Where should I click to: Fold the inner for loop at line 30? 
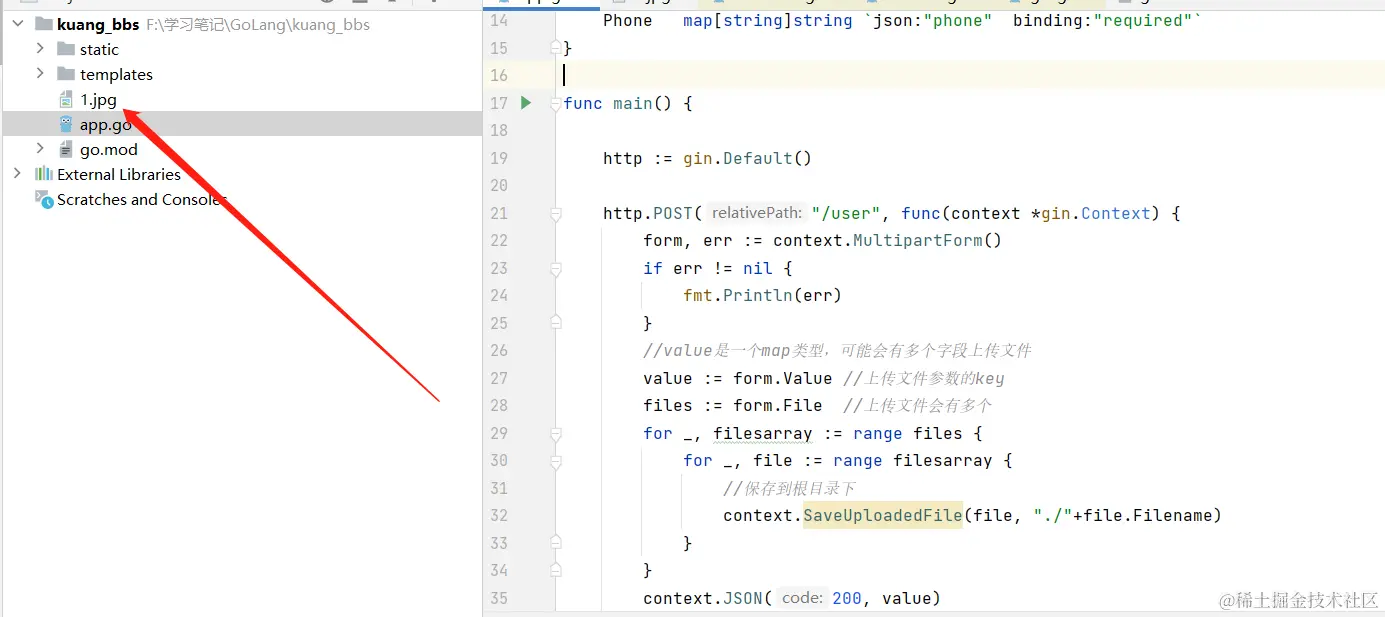pyautogui.click(x=556, y=461)
